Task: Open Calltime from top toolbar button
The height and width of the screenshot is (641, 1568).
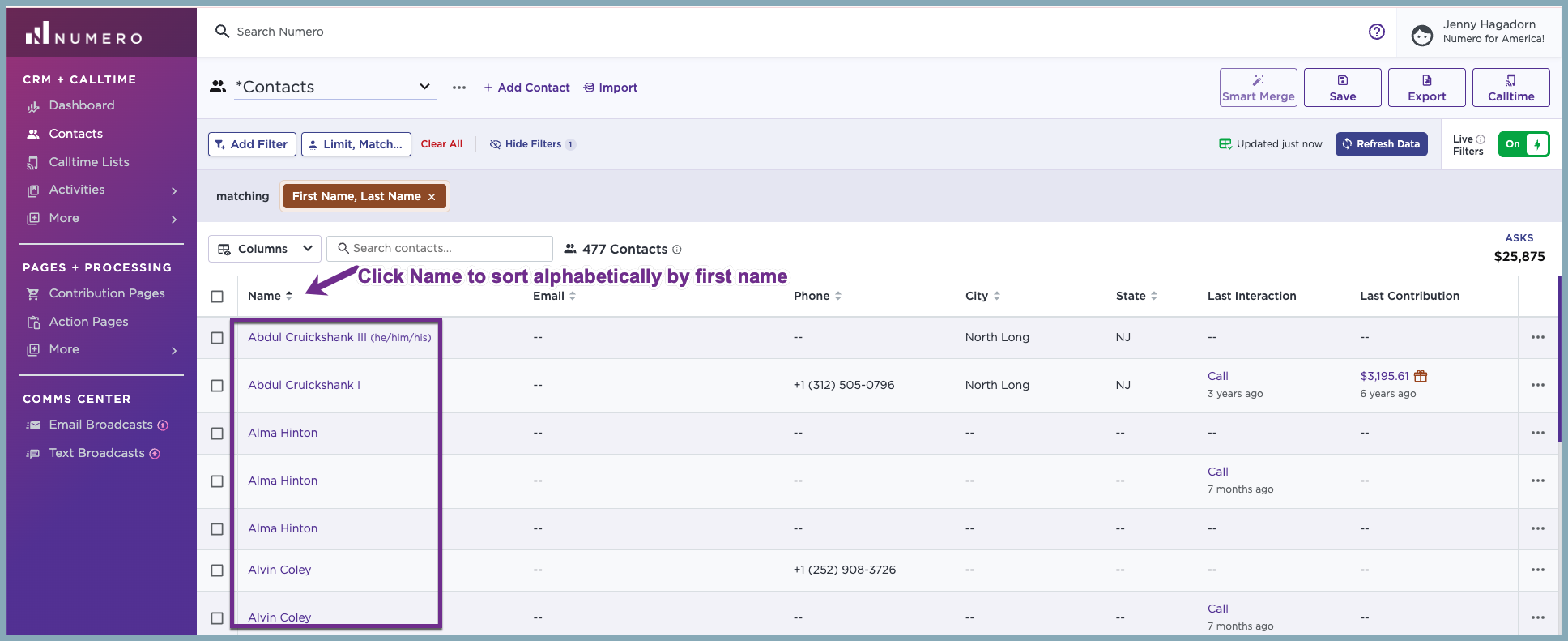Action: (1511, 88)
